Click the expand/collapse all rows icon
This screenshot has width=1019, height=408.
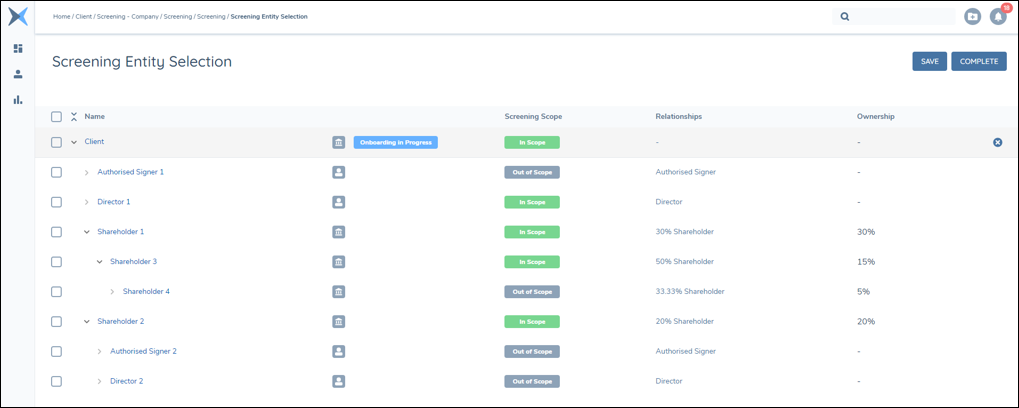(x=74, y=117)
